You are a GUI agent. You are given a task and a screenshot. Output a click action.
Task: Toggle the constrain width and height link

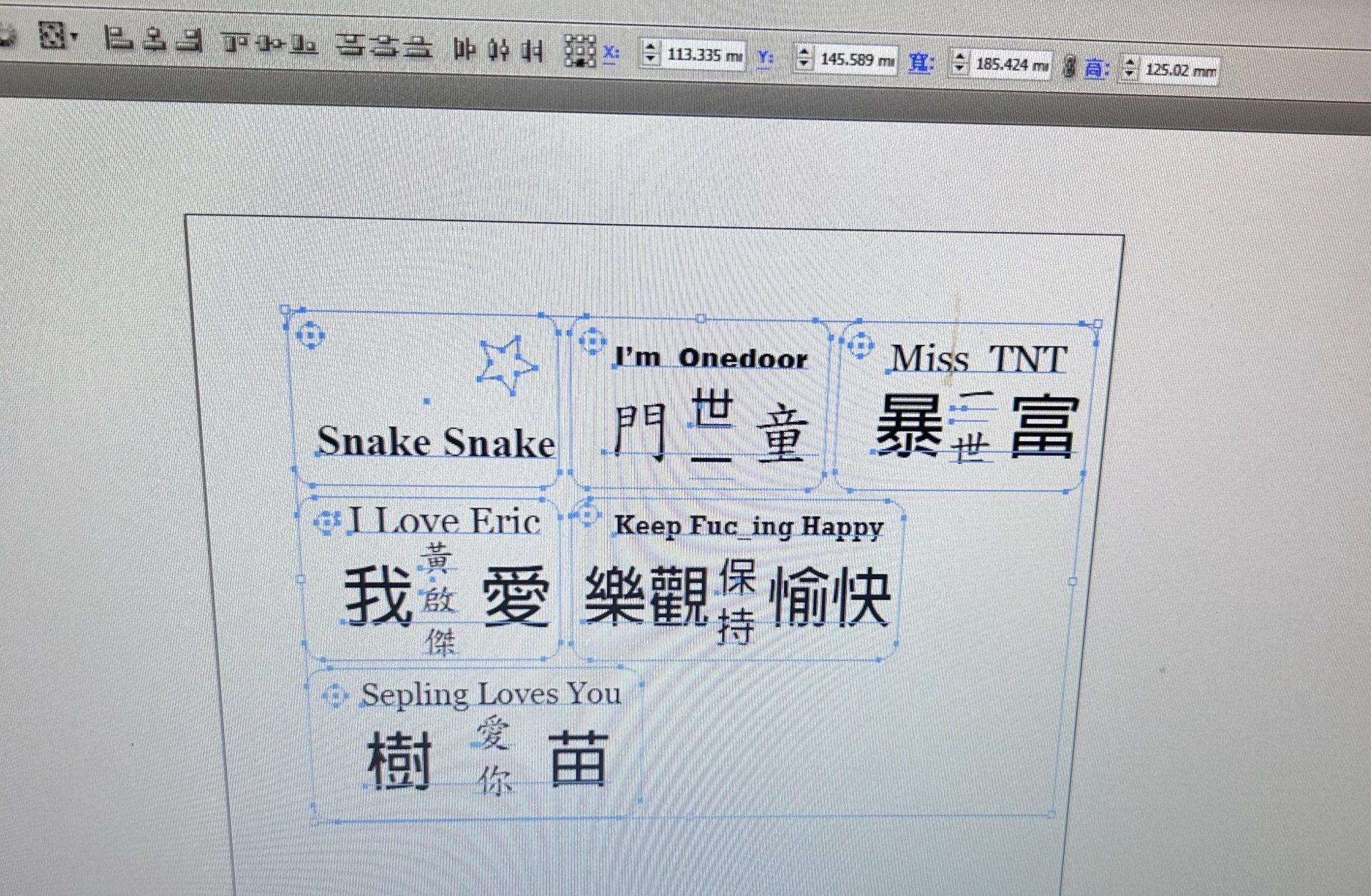[x=1068, y=67]
